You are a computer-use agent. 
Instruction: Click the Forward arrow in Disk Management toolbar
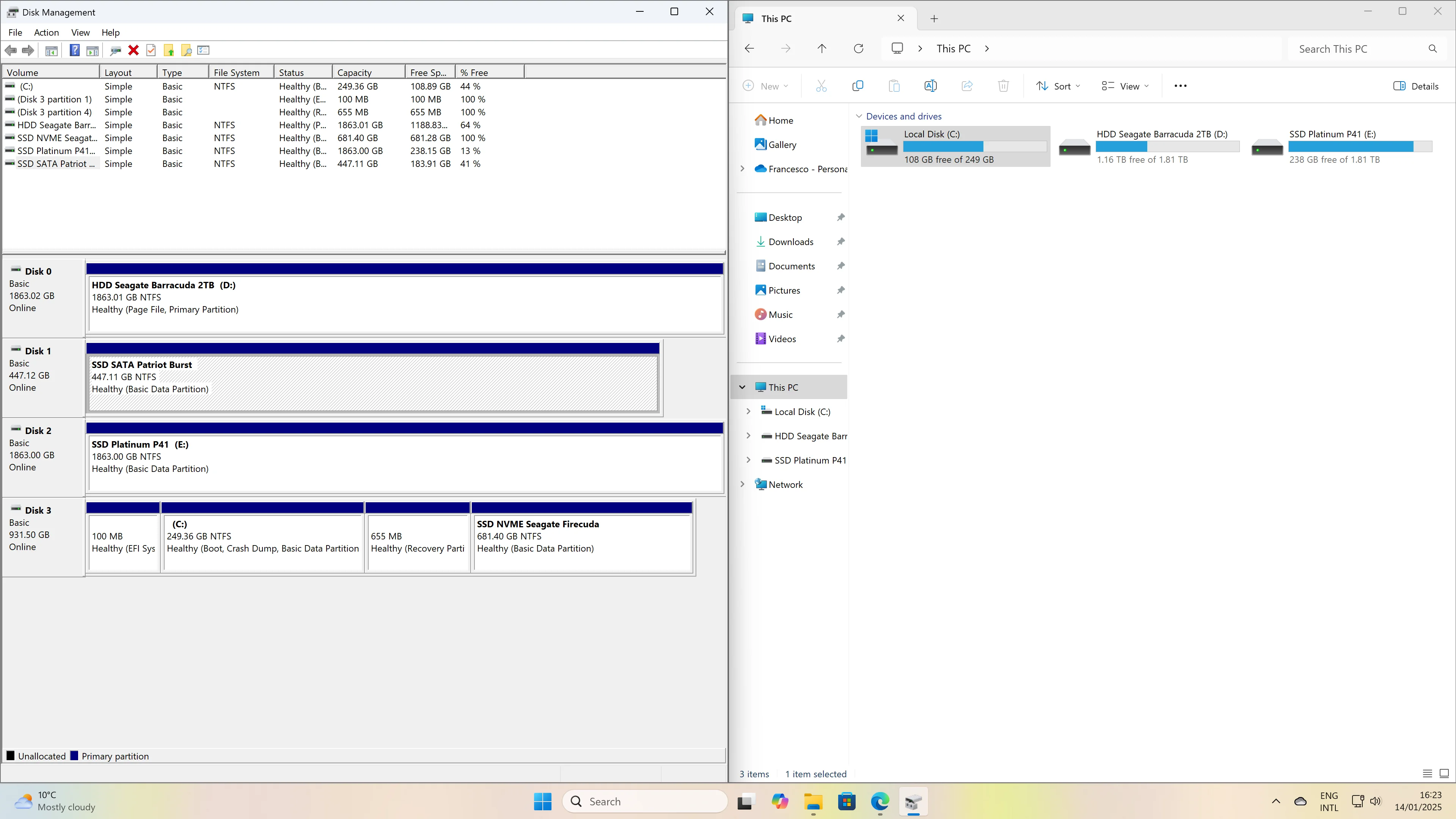point(28,50)
